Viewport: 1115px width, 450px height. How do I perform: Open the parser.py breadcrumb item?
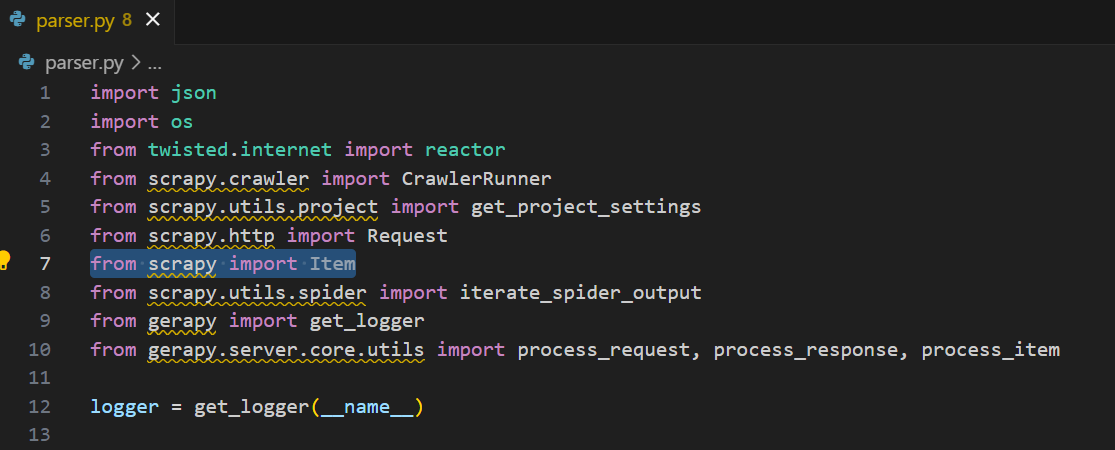(84, 63)
